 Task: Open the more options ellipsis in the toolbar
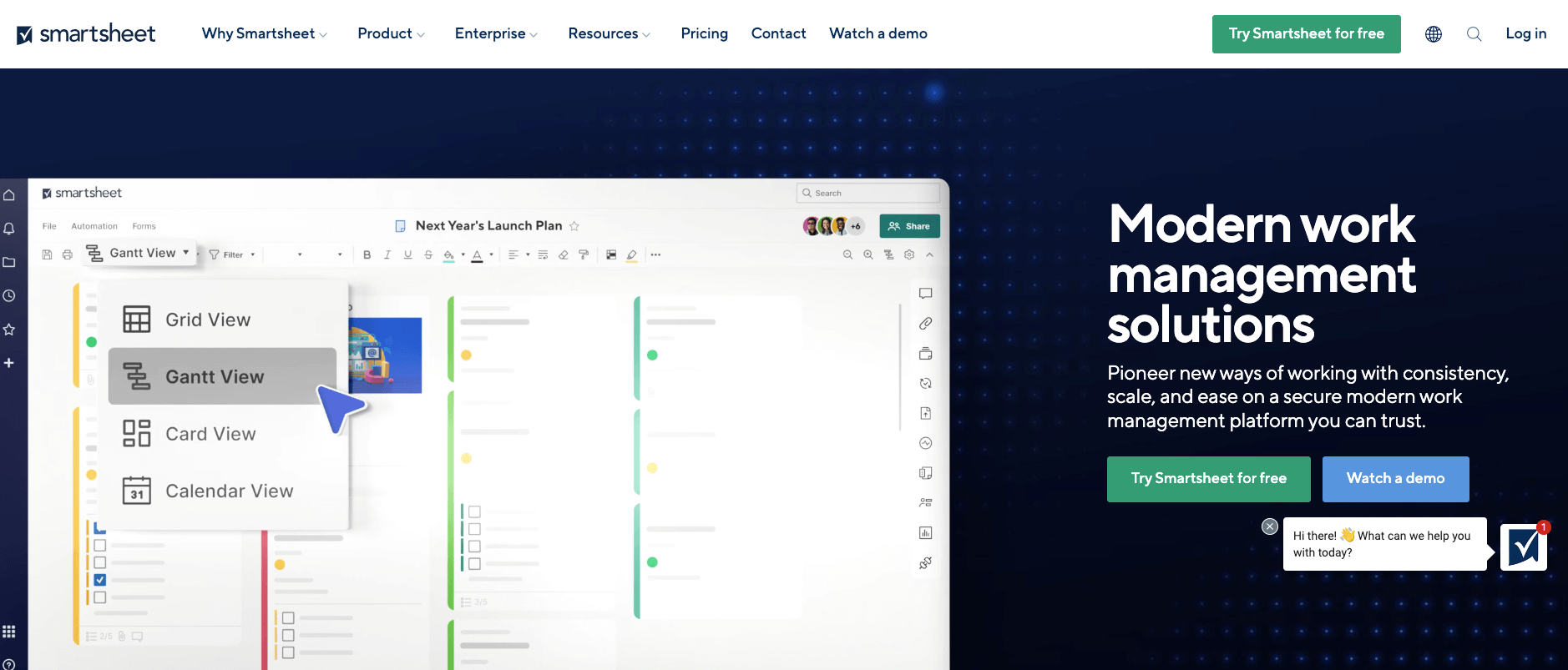tap(656, 254)
